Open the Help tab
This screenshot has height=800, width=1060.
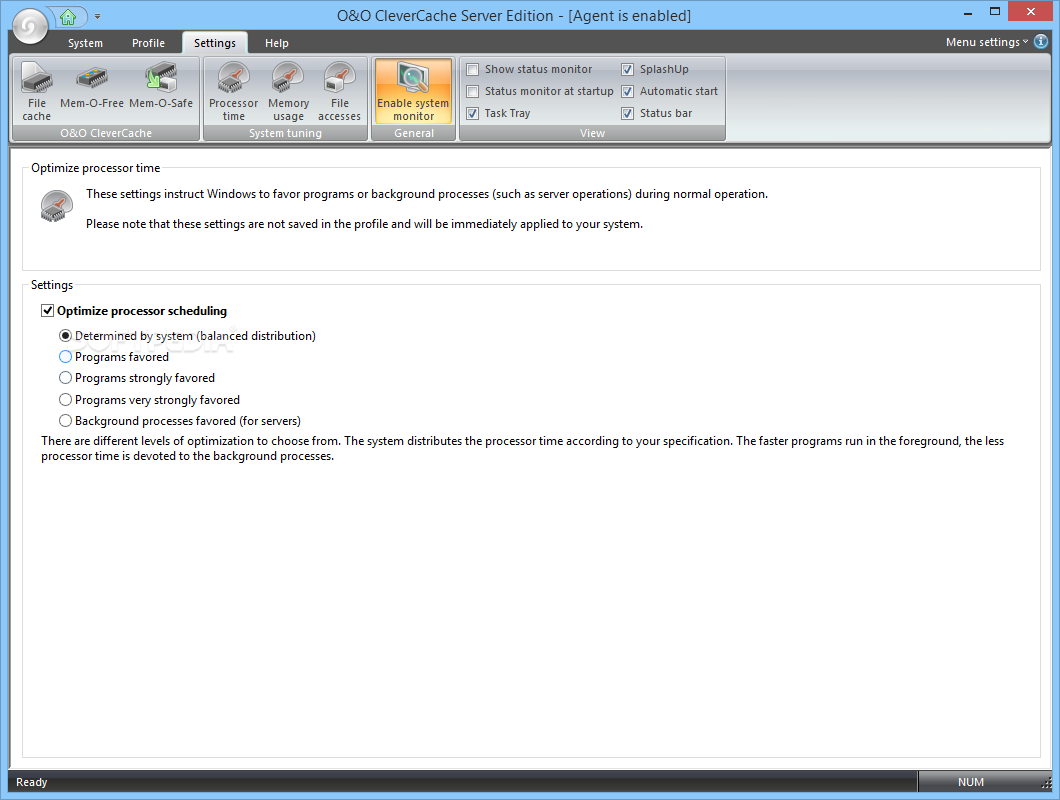(x=276, y=43)
